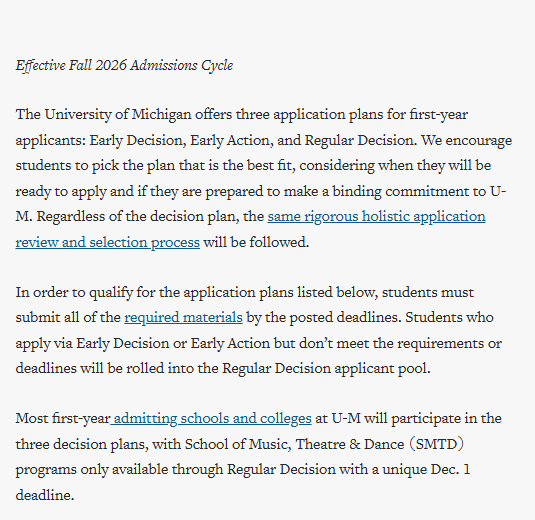Click the words will be followed.
The image size is (535, 520).
256,243
